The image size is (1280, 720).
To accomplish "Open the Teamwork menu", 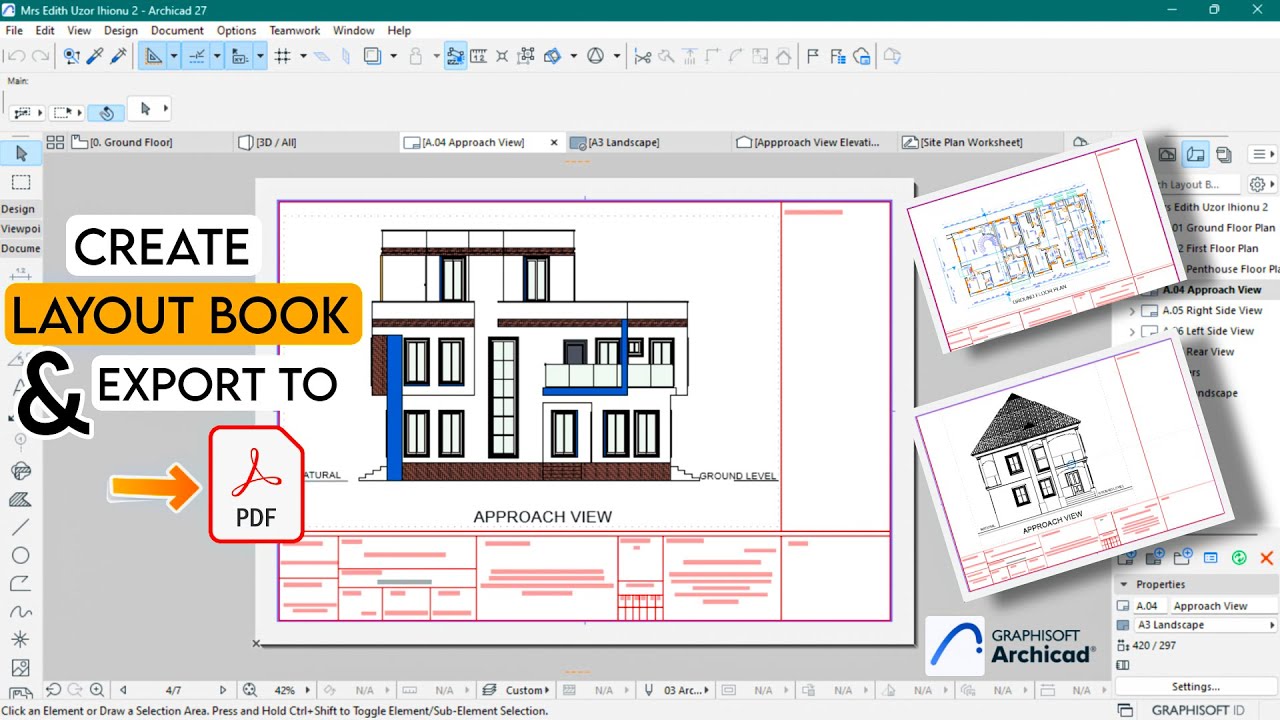I will pyautogui.click(x=295, y=31).
